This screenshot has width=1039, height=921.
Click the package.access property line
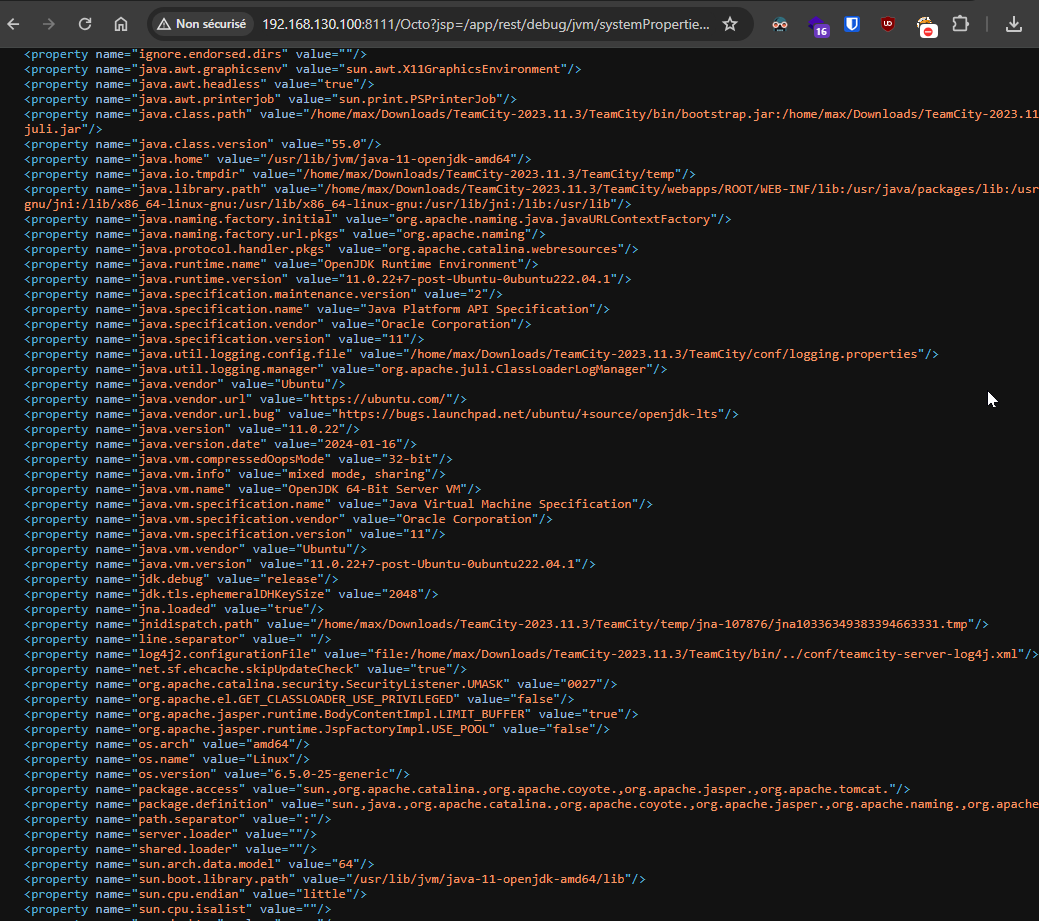467,789
